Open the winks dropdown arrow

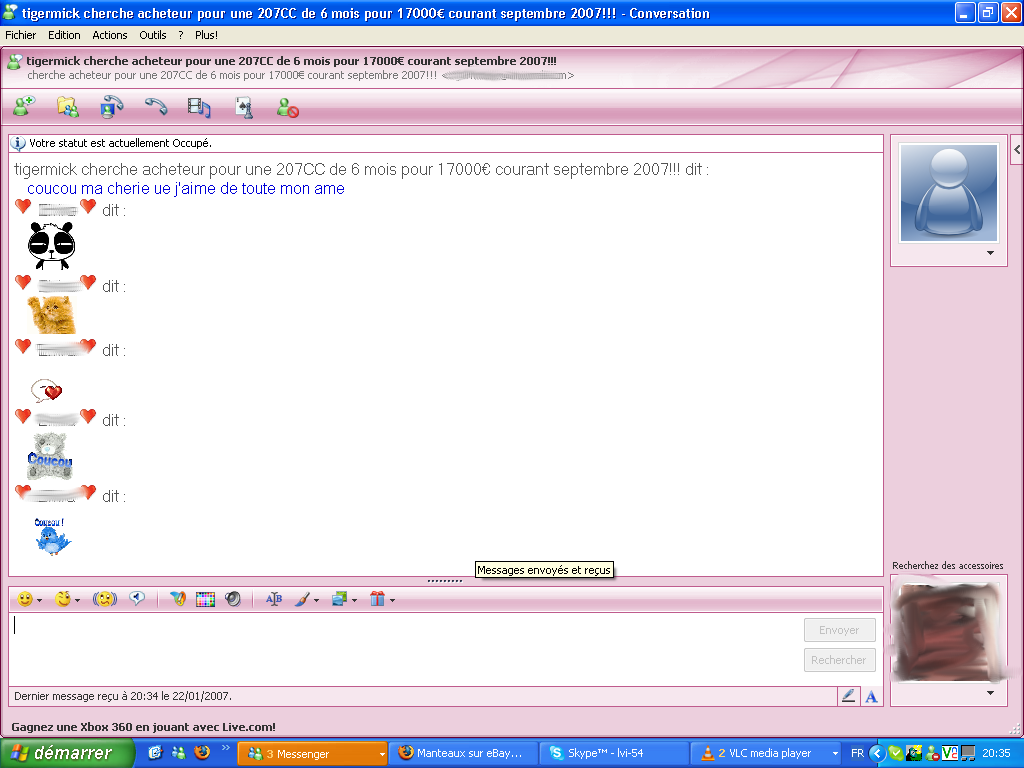click(77, 601)
